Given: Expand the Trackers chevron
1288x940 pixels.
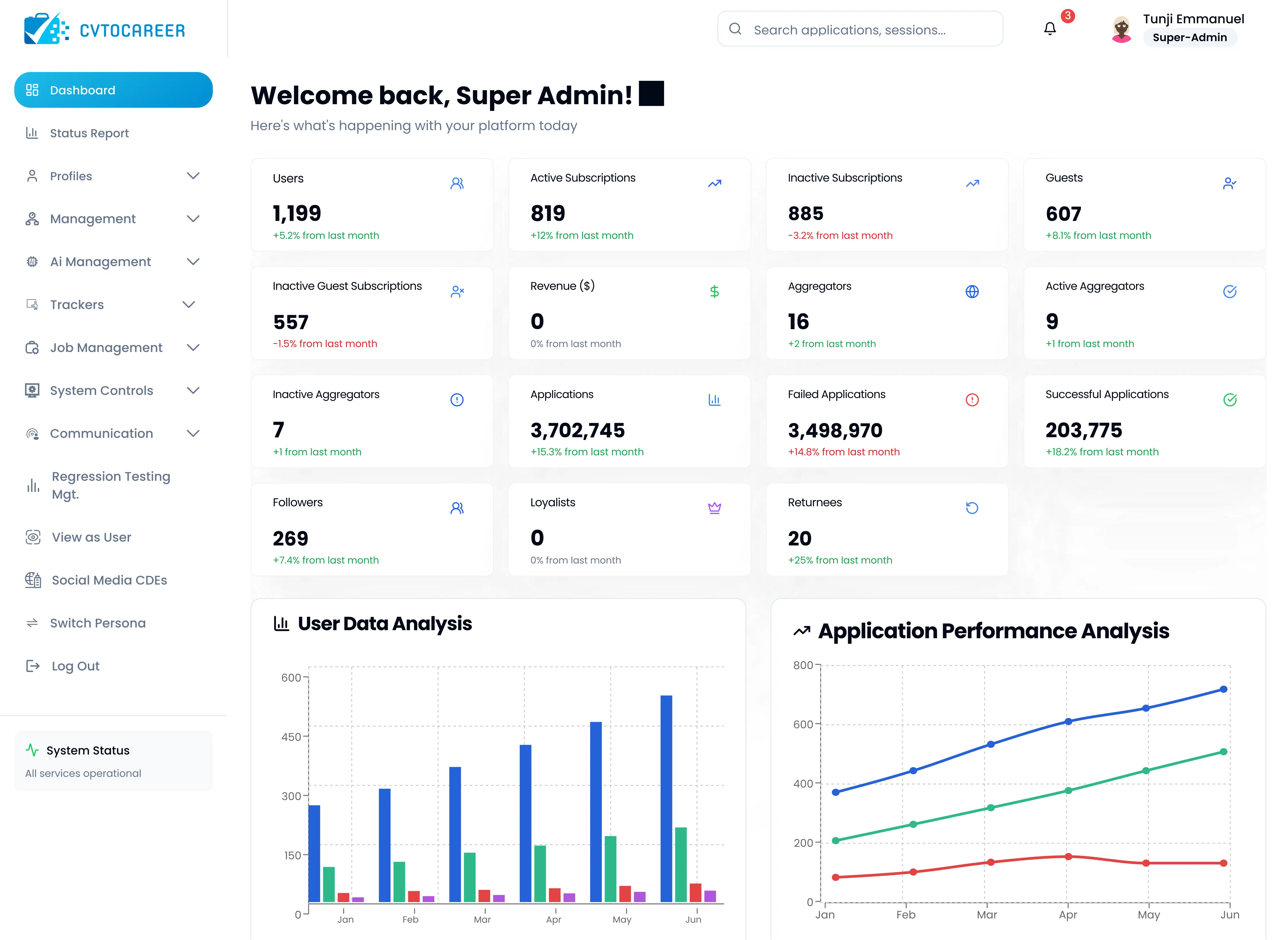Looking at the screenshot, I should pyautogui.click(x=189, y=305).
